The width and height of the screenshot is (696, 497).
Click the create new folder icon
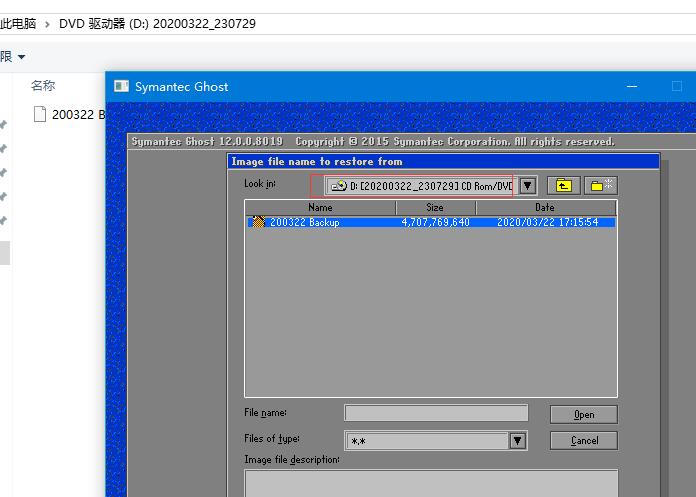tap(601, 185)
